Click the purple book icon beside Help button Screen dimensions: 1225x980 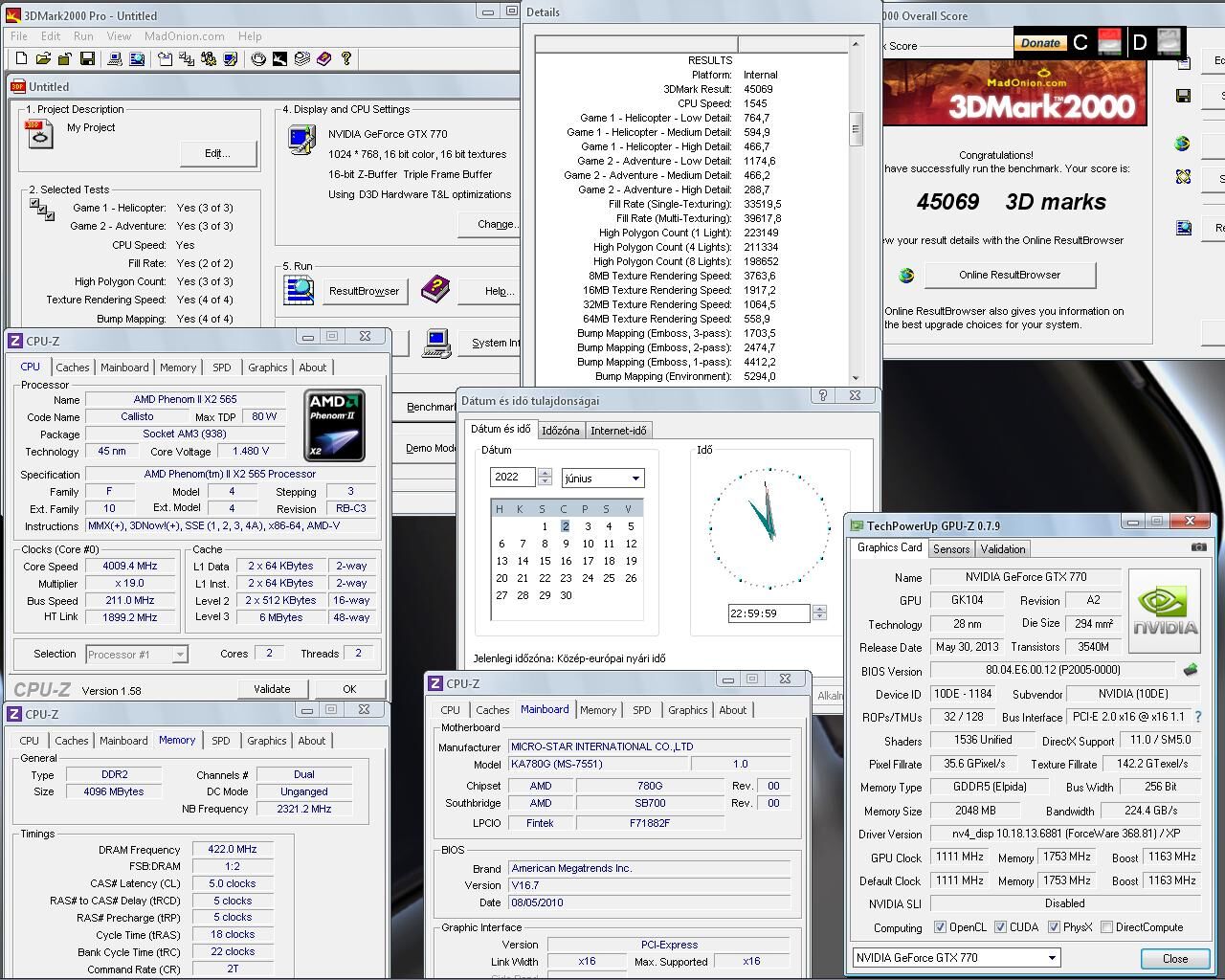(x=434, y=287)
